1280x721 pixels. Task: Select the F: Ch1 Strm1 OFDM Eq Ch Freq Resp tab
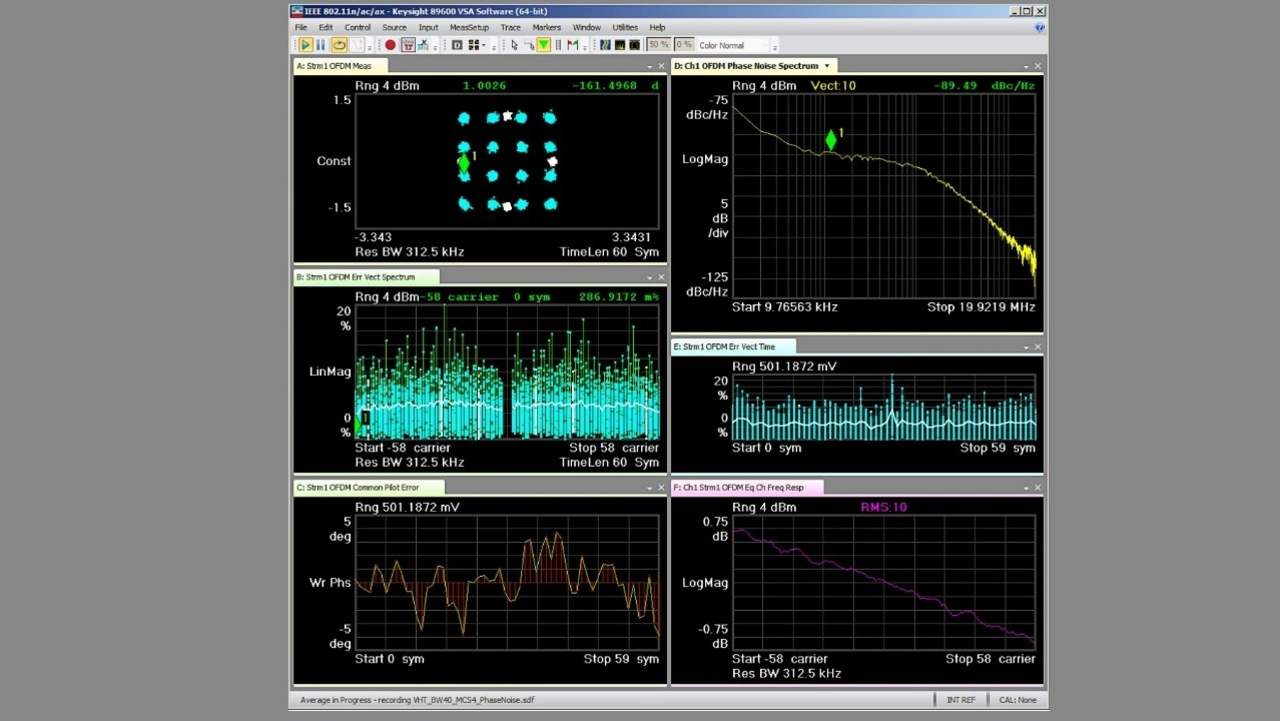(738, 488)
